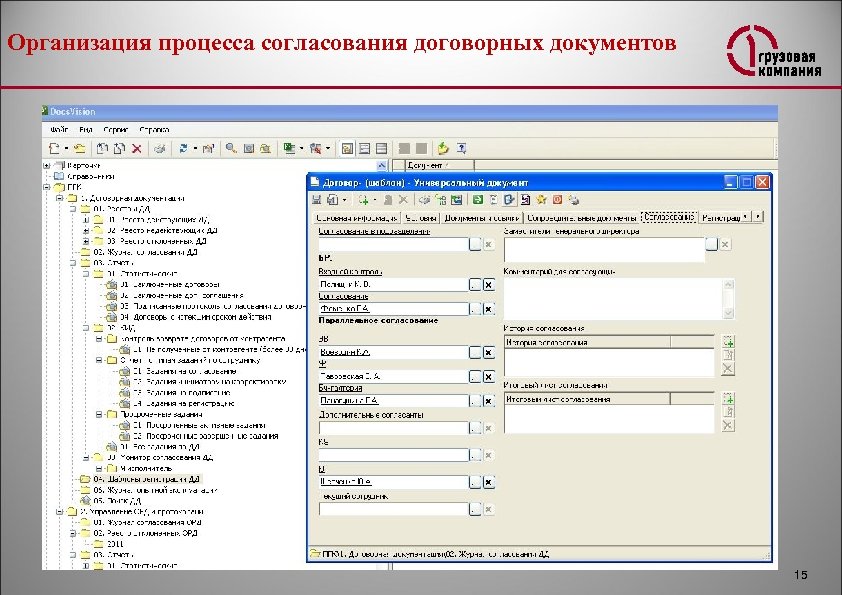Click the green export table icon in the main toolbar

[289, 148]
